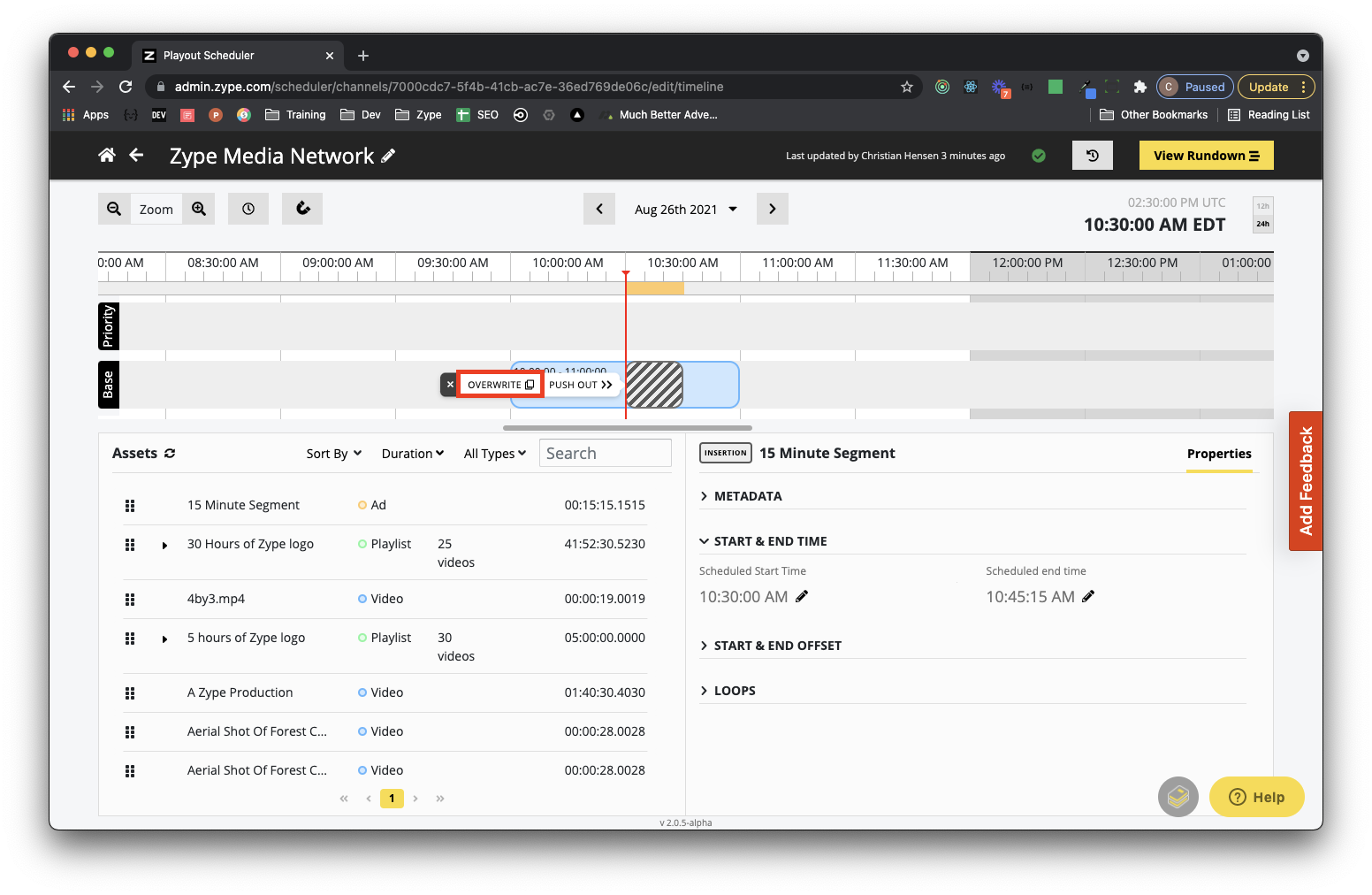Viewport: 1372px width, 895px height.
Task: Grab the handle for 30 Hours of Zype logo
Action: [130, 545]
